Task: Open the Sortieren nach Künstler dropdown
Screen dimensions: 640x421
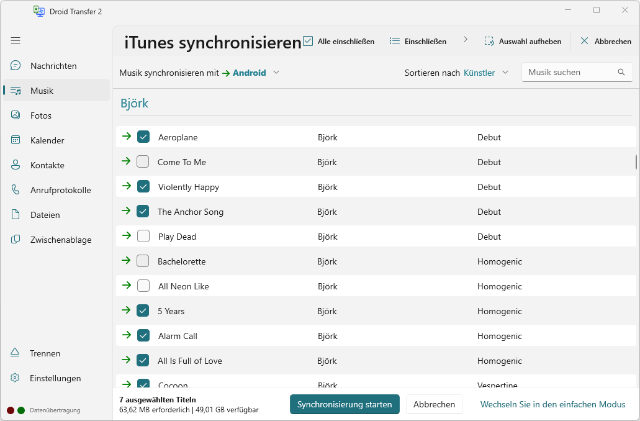Action: (486, 73)
